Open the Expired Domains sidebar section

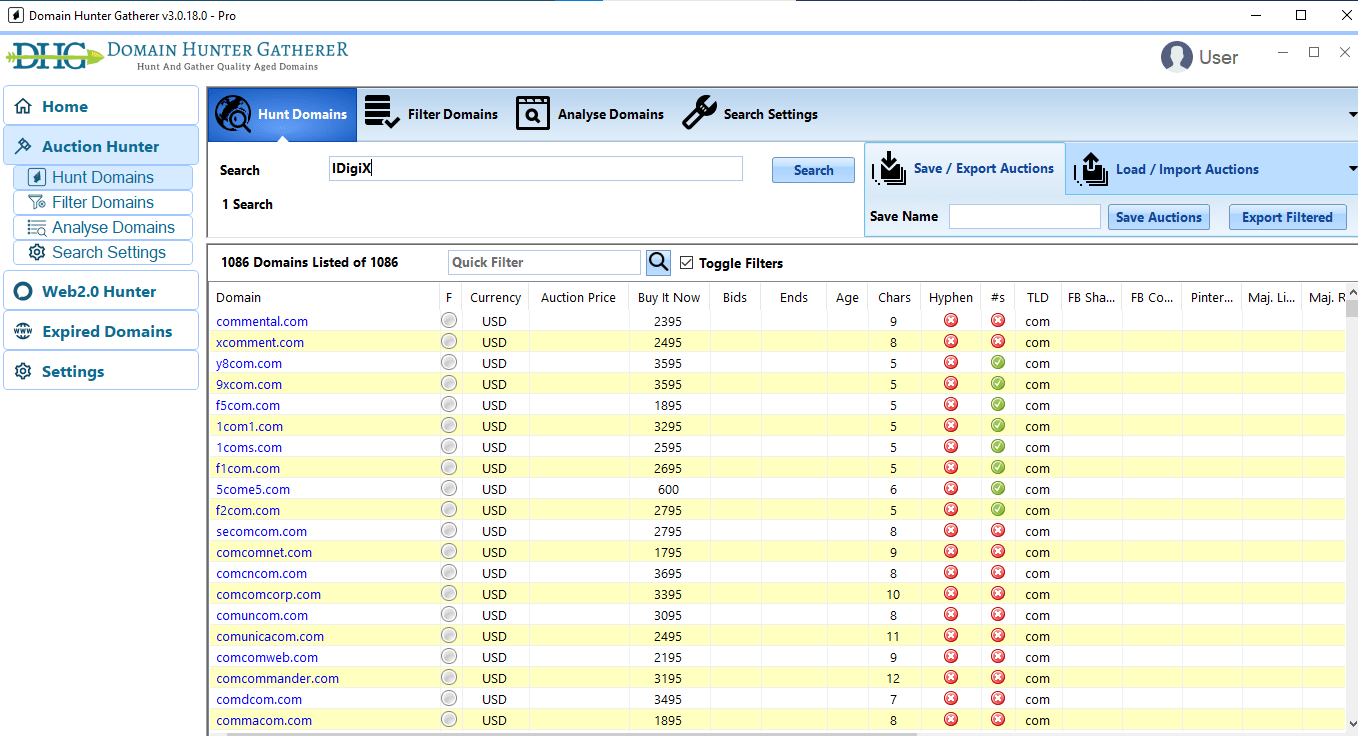point(101,331)
